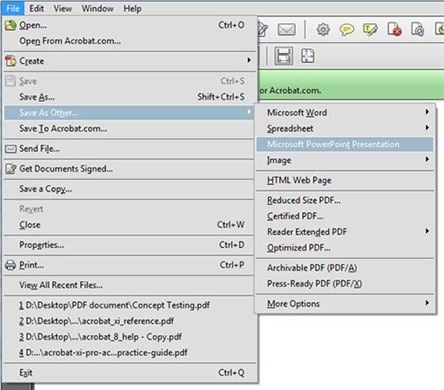
Task: Click the Revert menu entry
Action: pos(129,209)
